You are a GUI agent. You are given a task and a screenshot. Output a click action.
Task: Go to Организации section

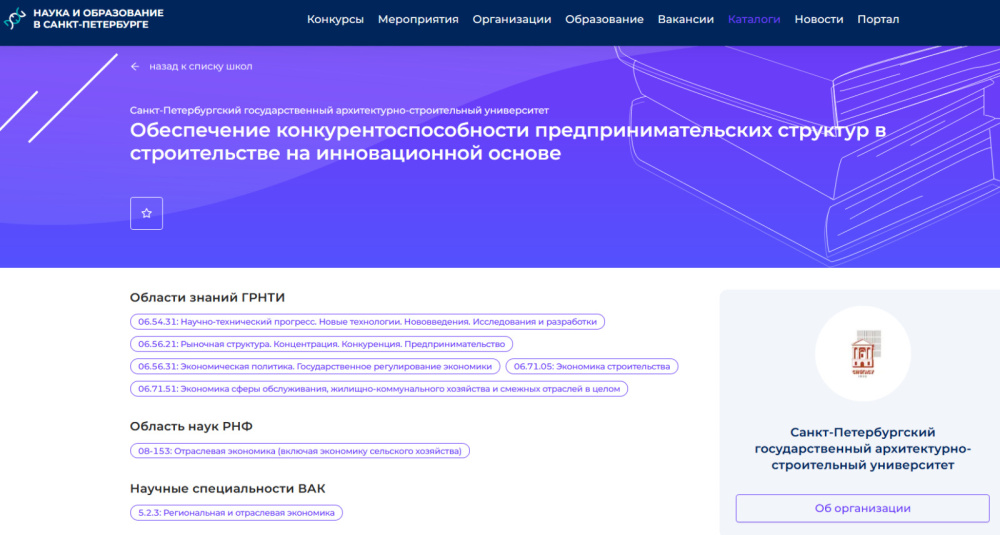(512, 19)
